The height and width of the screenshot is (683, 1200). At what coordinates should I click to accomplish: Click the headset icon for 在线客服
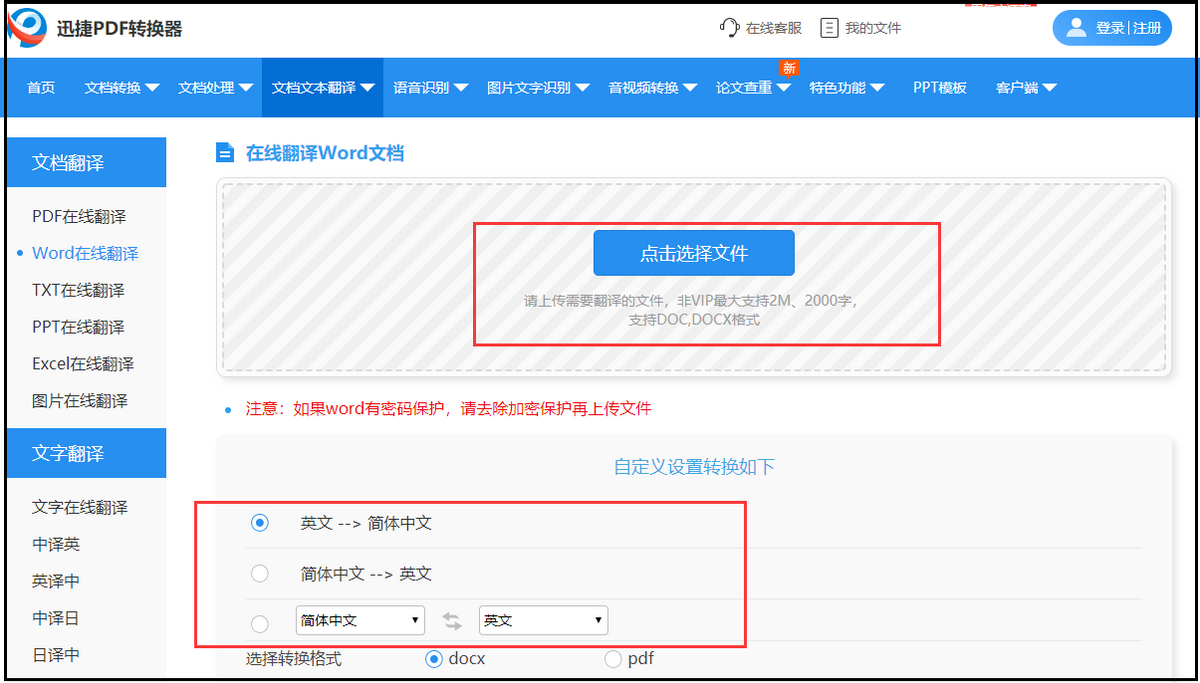729,28
